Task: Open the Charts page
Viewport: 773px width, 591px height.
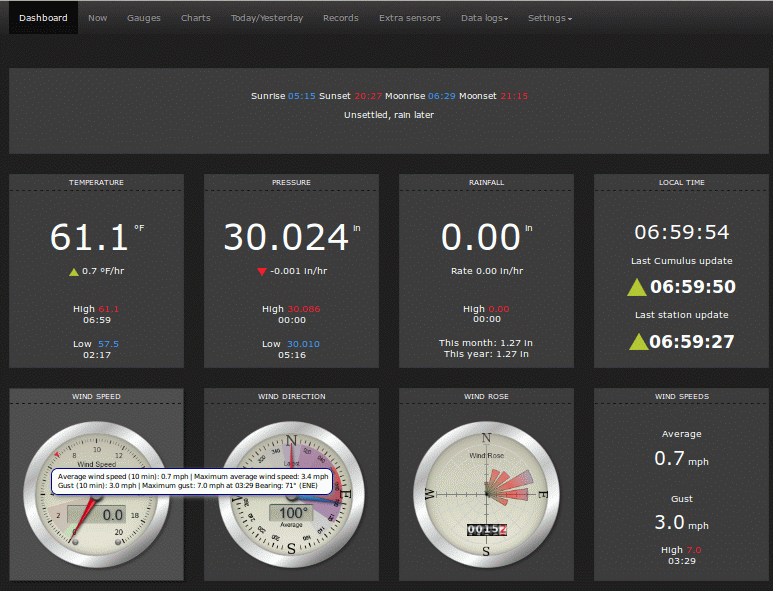Action: point(196,18)
